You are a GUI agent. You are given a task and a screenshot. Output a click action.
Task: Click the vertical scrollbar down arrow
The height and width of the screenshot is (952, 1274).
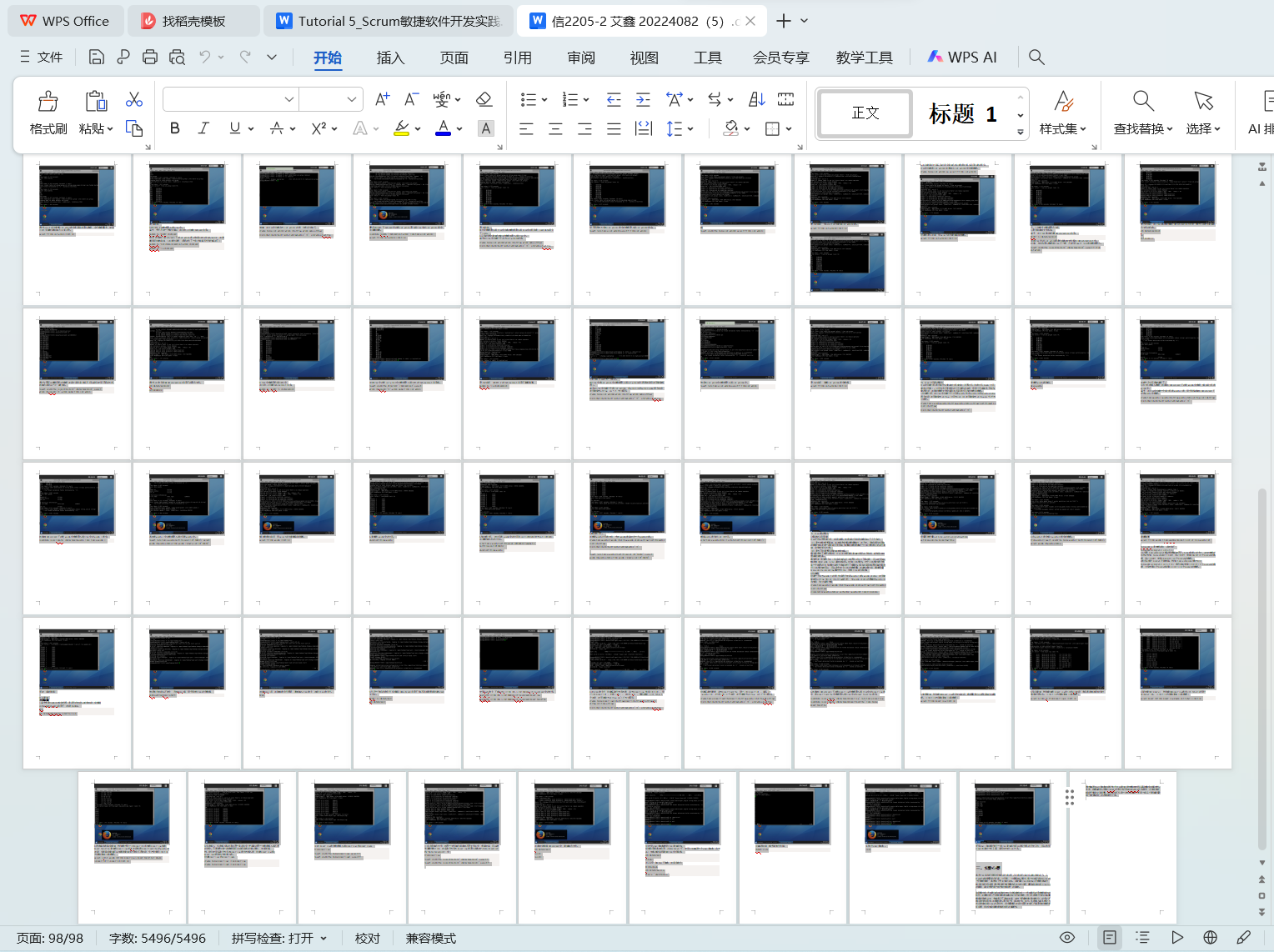pyautogui.click(x=1261, y=863)
